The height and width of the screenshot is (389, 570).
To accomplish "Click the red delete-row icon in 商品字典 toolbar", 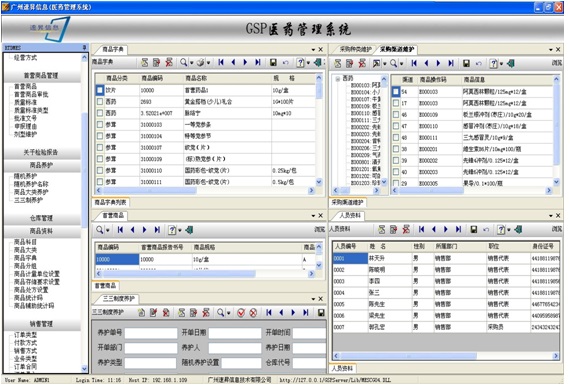I will tap(169, 63).
